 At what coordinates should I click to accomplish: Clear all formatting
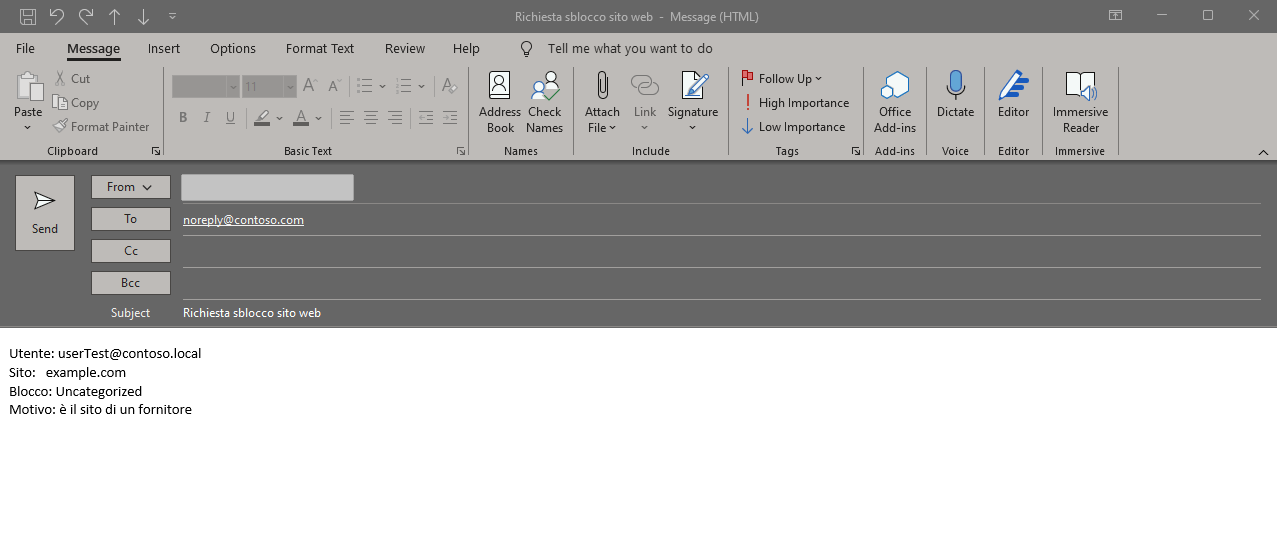pos(449,86)
